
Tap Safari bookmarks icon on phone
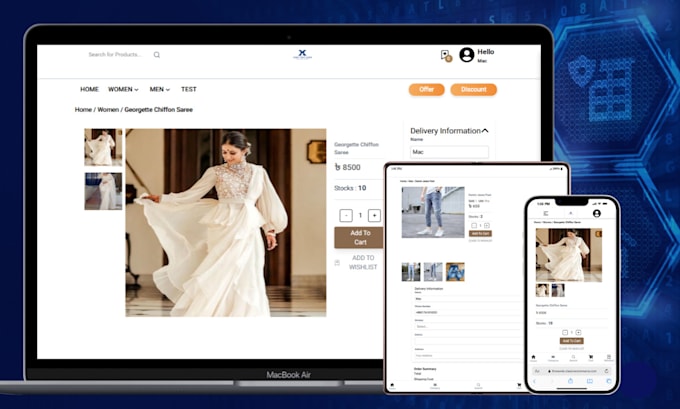[590, 381]
